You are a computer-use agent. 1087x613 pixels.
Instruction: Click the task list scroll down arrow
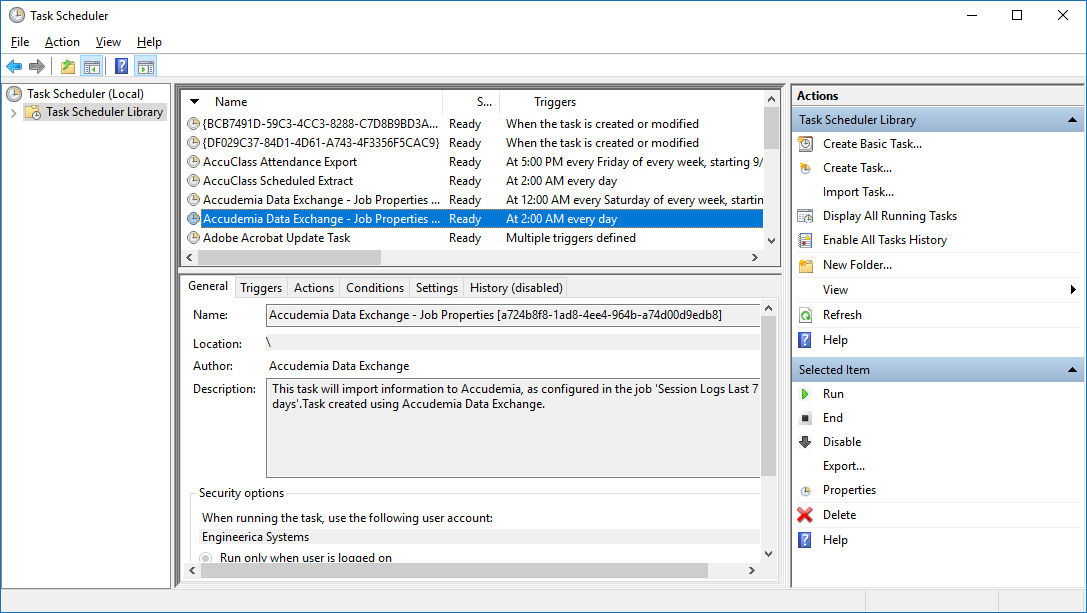click(x=771, y=241)
